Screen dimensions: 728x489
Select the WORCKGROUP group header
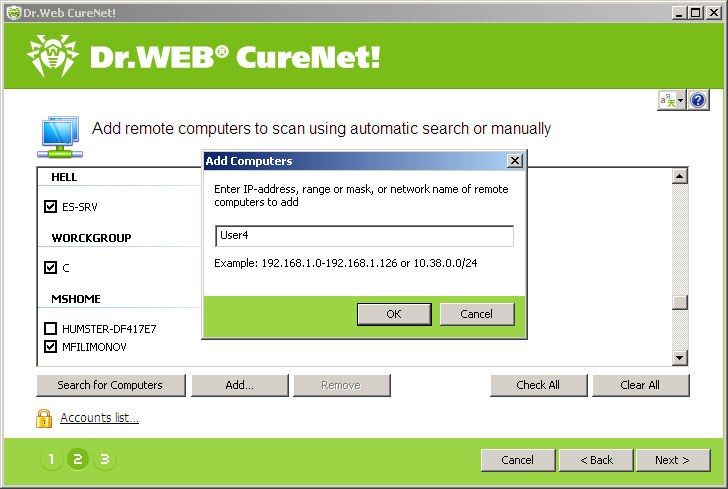[91, 238]
